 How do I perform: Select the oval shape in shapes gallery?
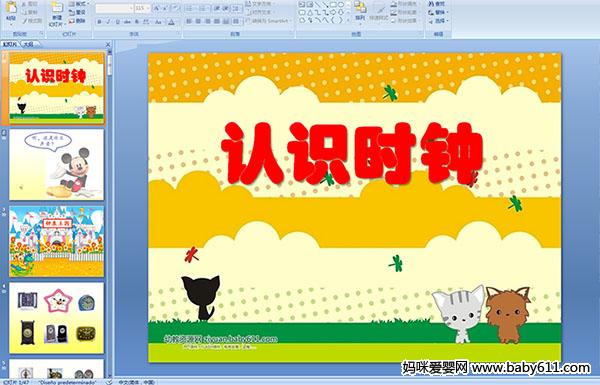[x=341, y=5]
